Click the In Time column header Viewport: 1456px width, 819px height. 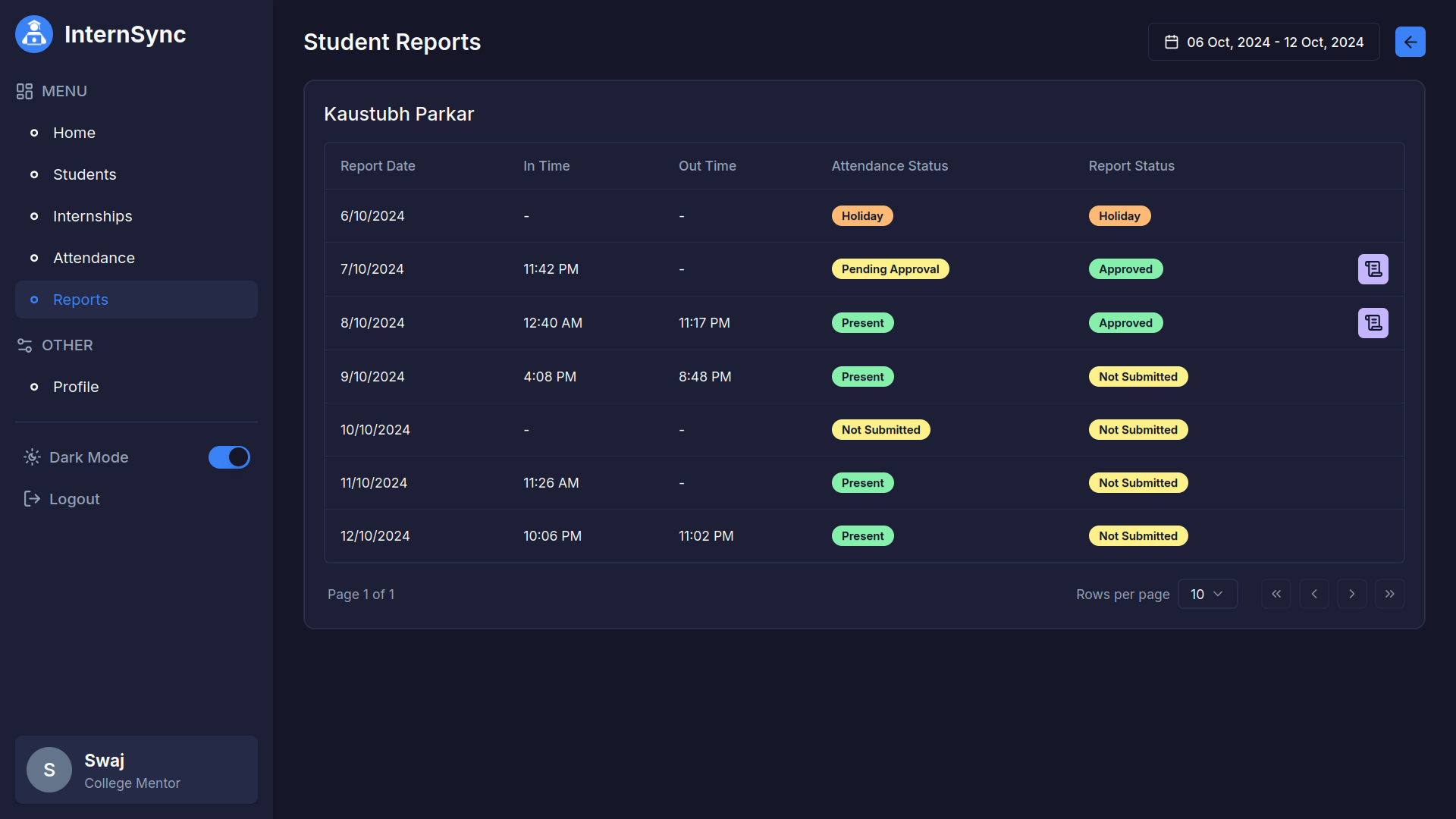pyautogui.click(x=546, y=166)
